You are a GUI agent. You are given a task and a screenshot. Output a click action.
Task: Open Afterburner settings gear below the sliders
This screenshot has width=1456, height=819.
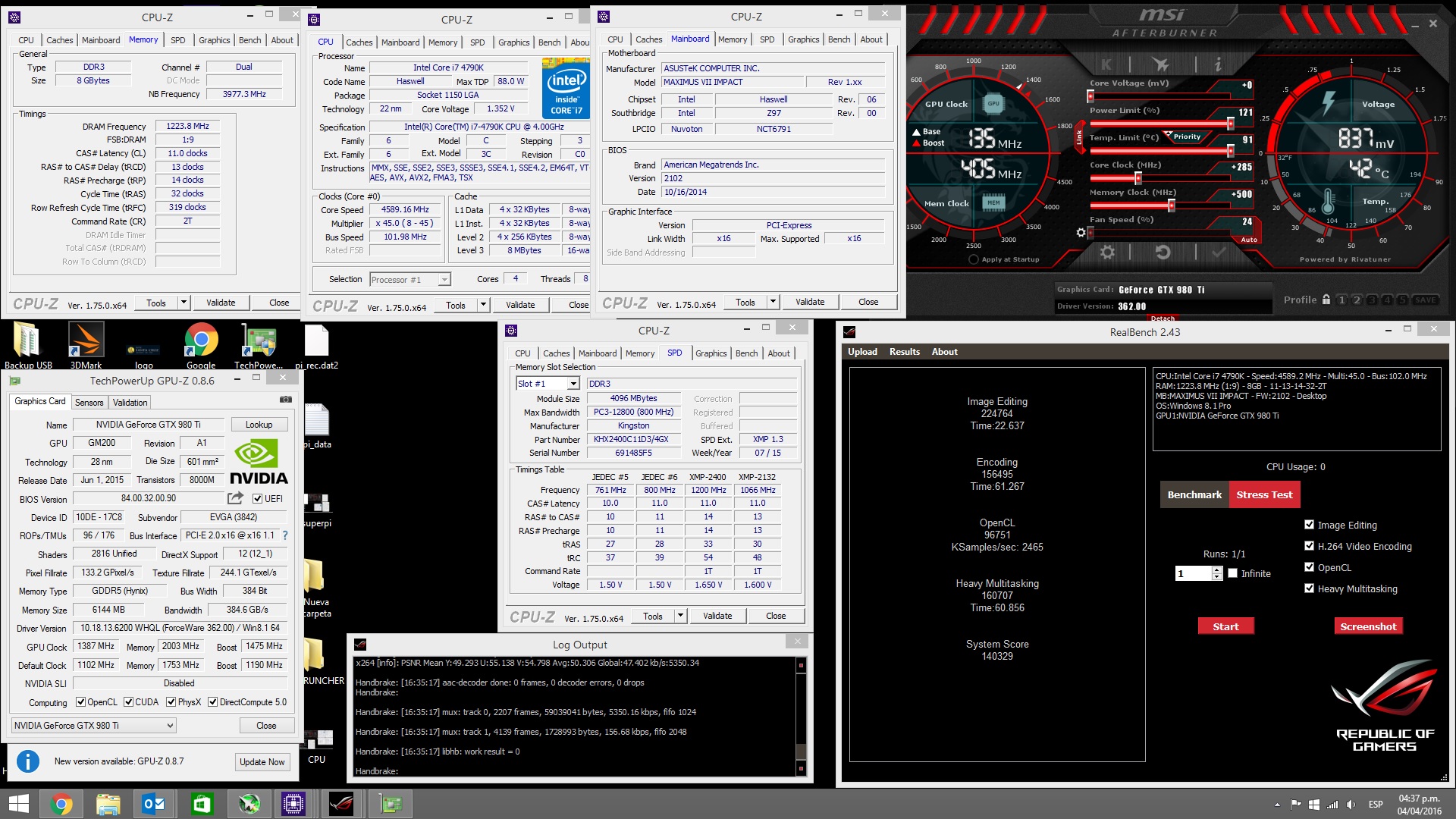click(x=1107, y=253)
